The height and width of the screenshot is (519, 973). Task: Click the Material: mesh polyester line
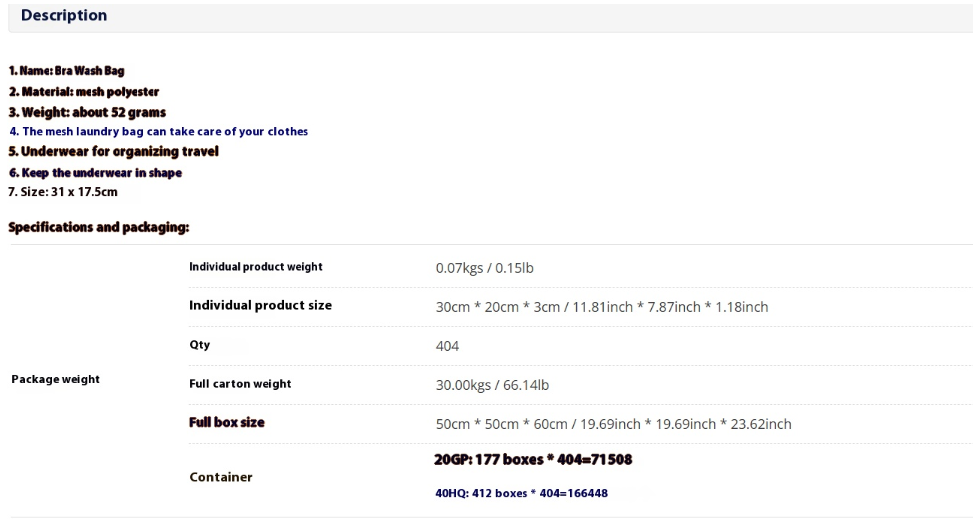84,92
